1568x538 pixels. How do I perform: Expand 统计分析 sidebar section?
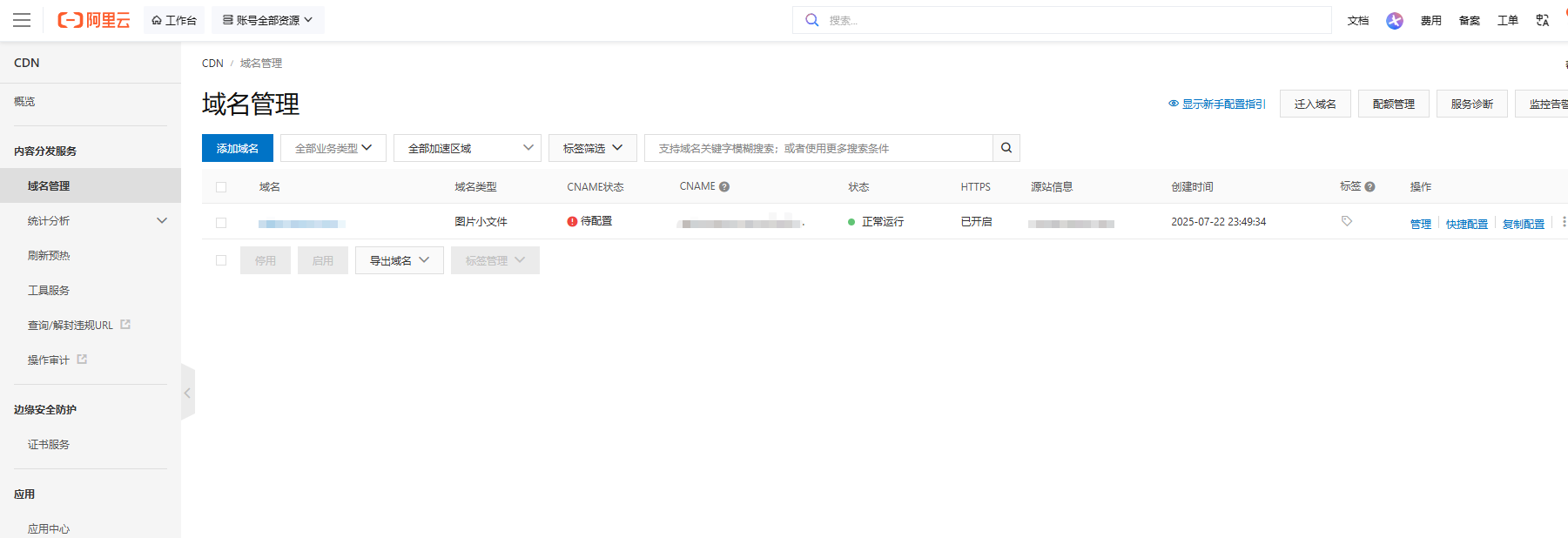tap(91, 221)
